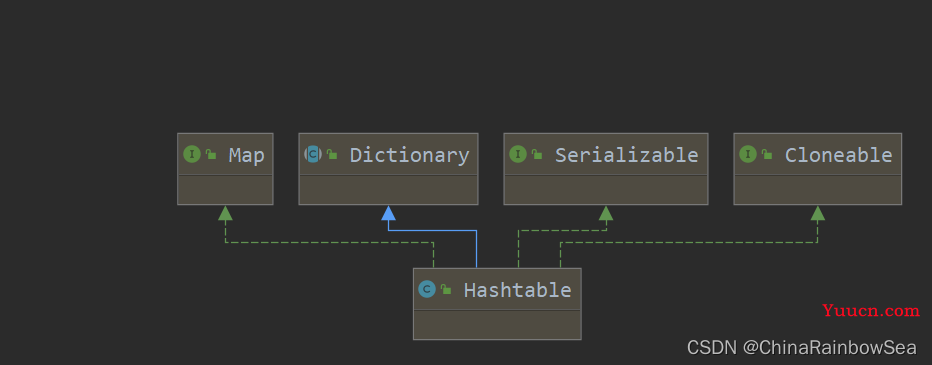
Task: Click the empty members compartment of Hashtable
Action: pos(497,325)
